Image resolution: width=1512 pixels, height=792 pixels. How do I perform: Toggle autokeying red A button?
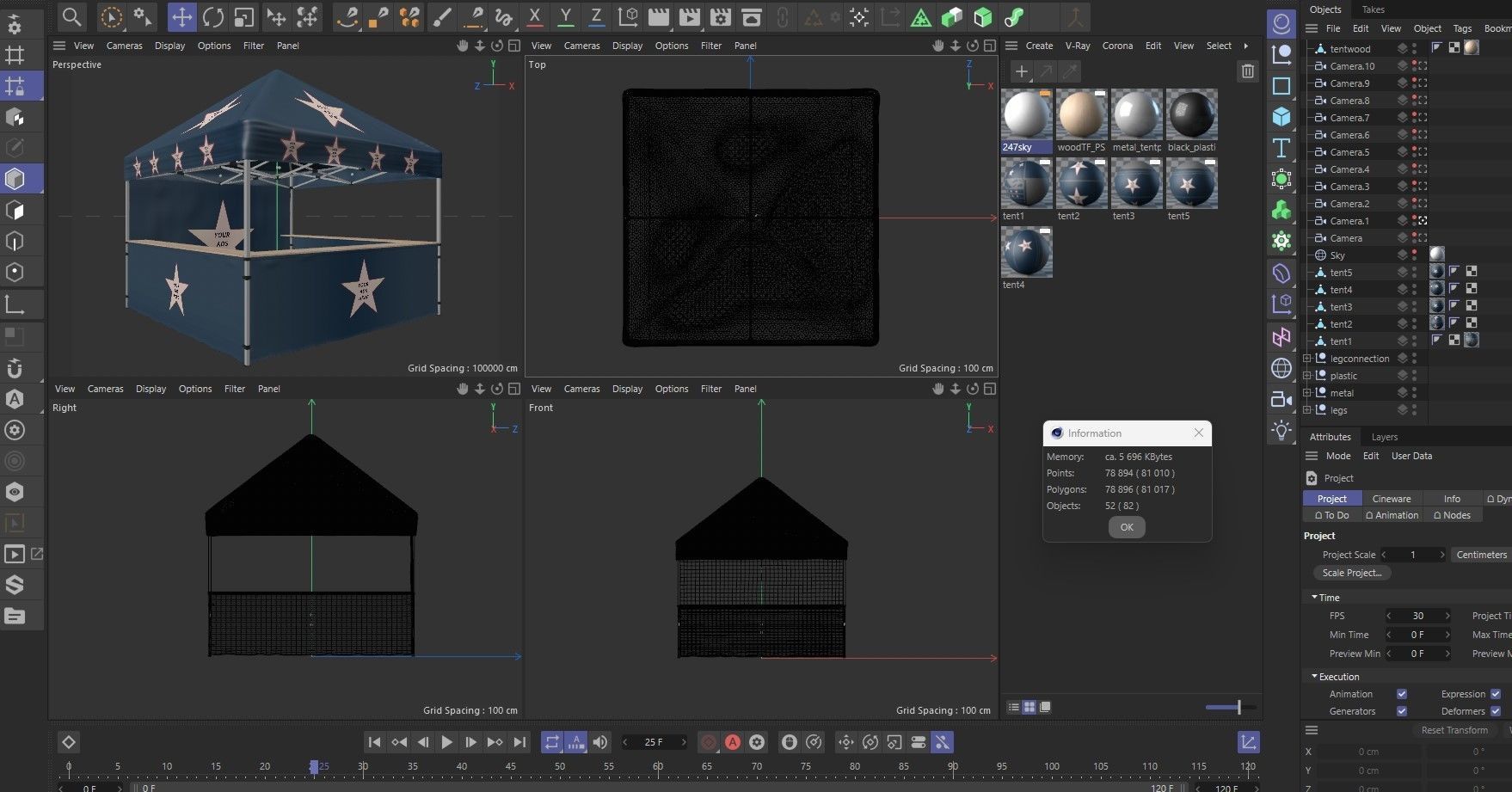733,741
